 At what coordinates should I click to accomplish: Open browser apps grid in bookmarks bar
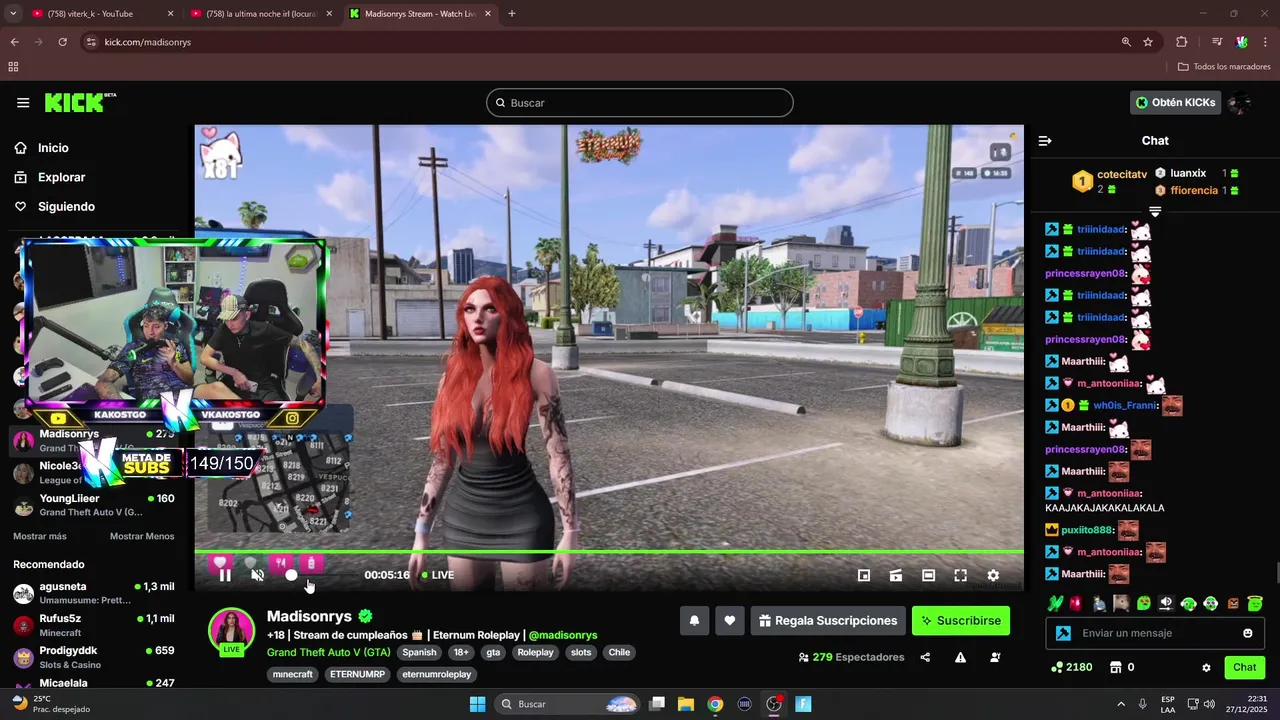(13, 67)
